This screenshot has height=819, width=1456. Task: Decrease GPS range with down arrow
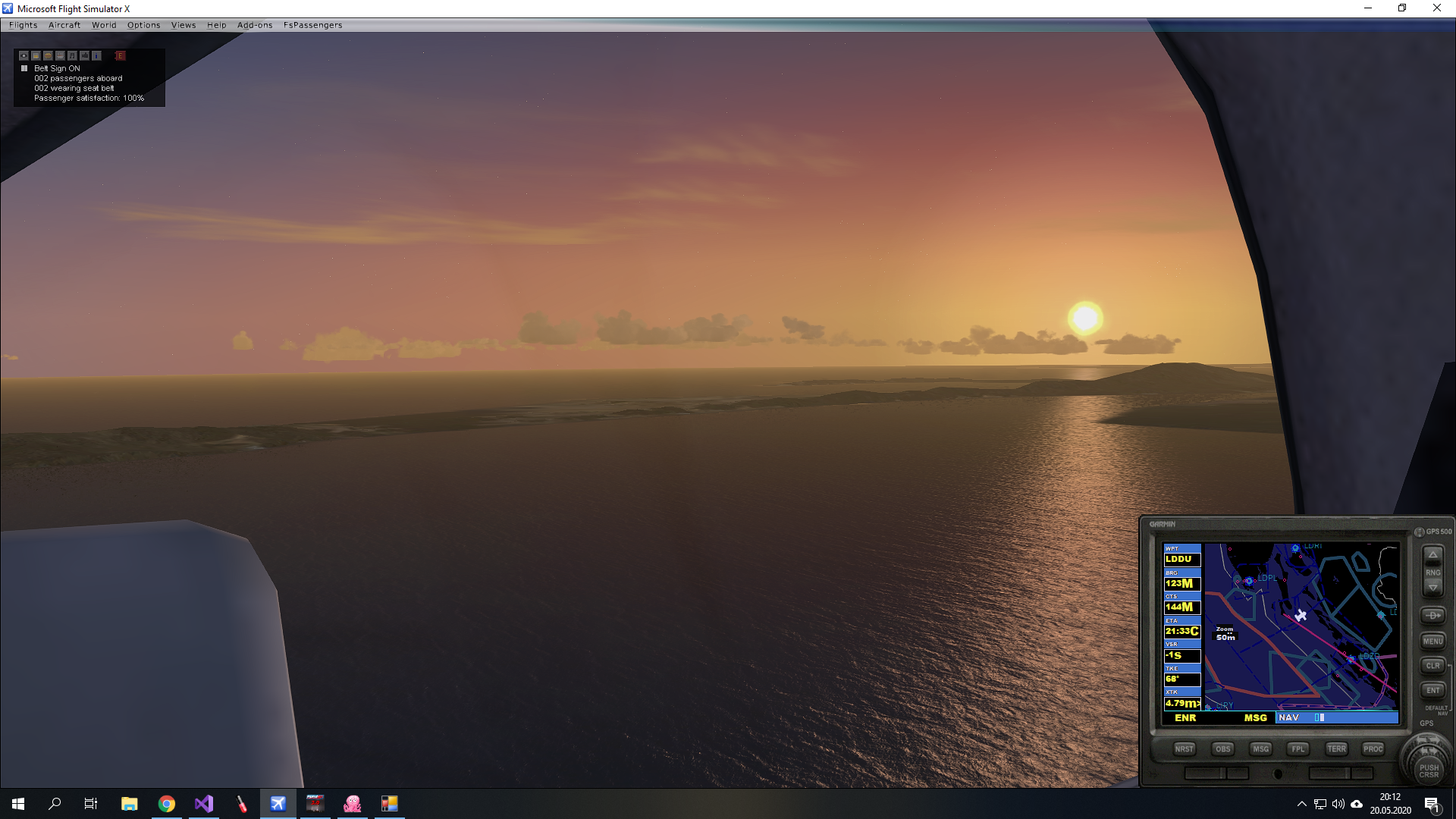pos(1432,588)
